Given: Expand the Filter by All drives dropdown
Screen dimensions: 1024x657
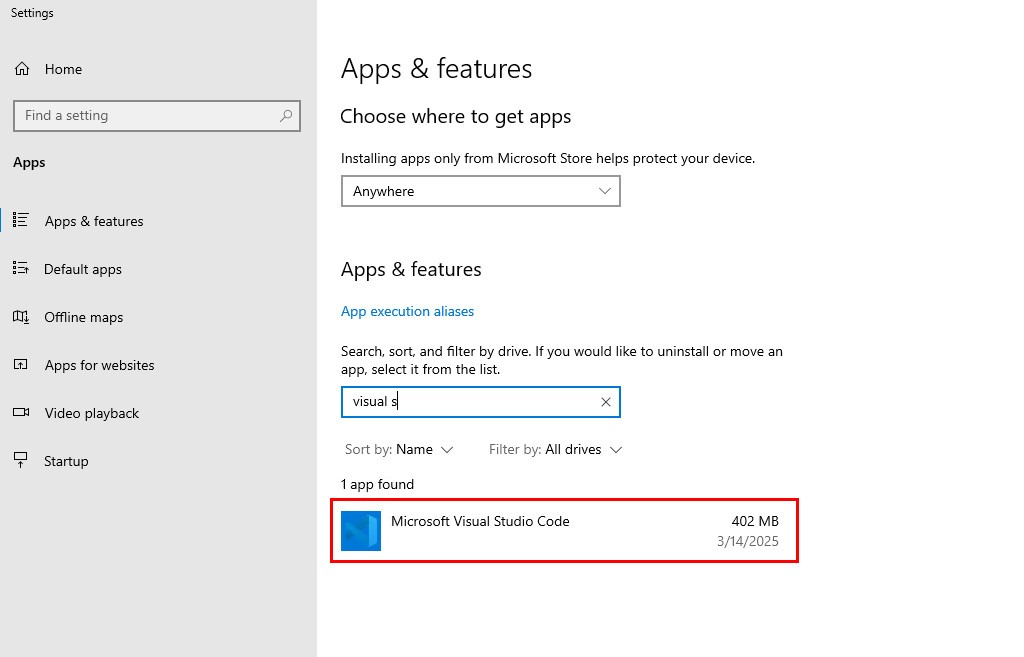Looking at the screenshot, I should click(556, 449).
